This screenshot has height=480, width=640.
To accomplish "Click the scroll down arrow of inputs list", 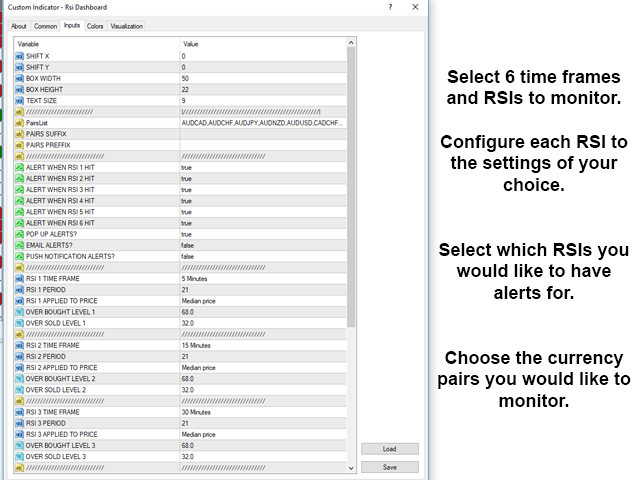I will pos(351,468).
